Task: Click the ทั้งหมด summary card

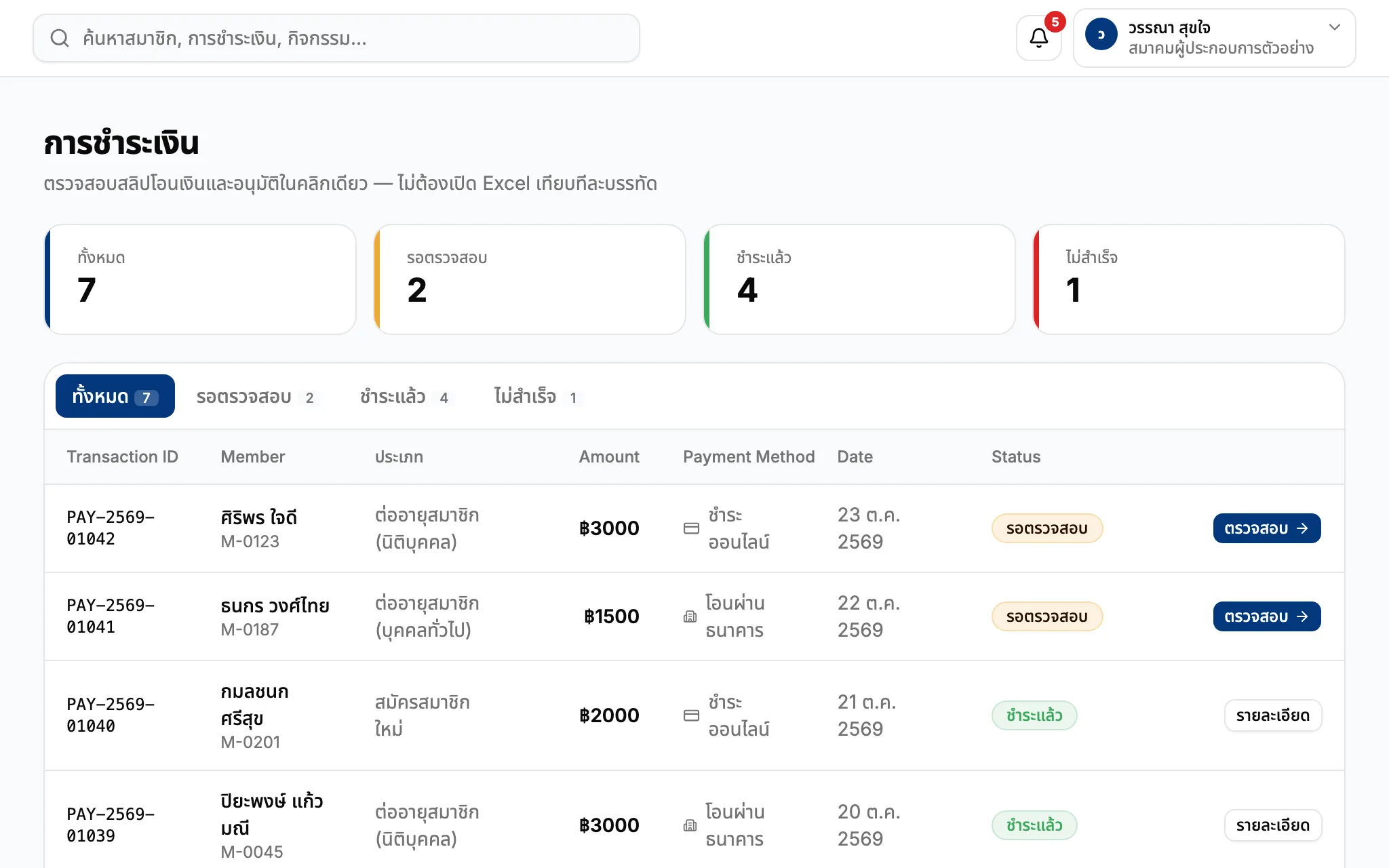Action: click(200, 279)
